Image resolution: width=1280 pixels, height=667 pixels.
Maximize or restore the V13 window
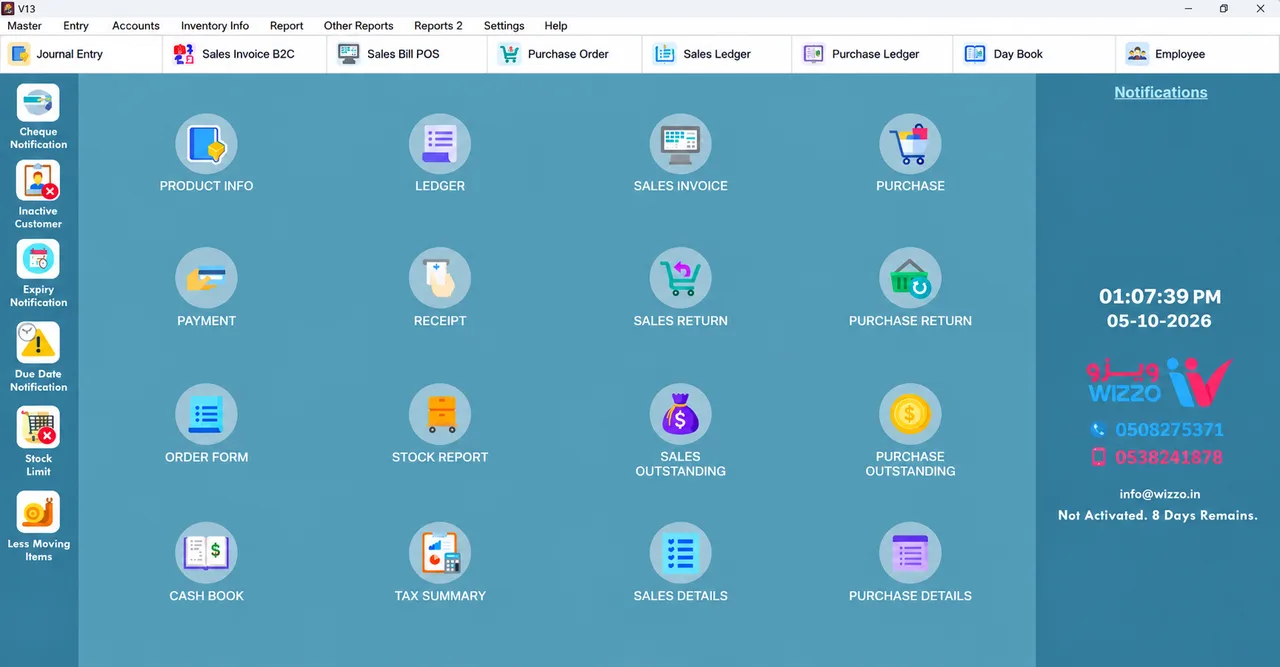1223,8
